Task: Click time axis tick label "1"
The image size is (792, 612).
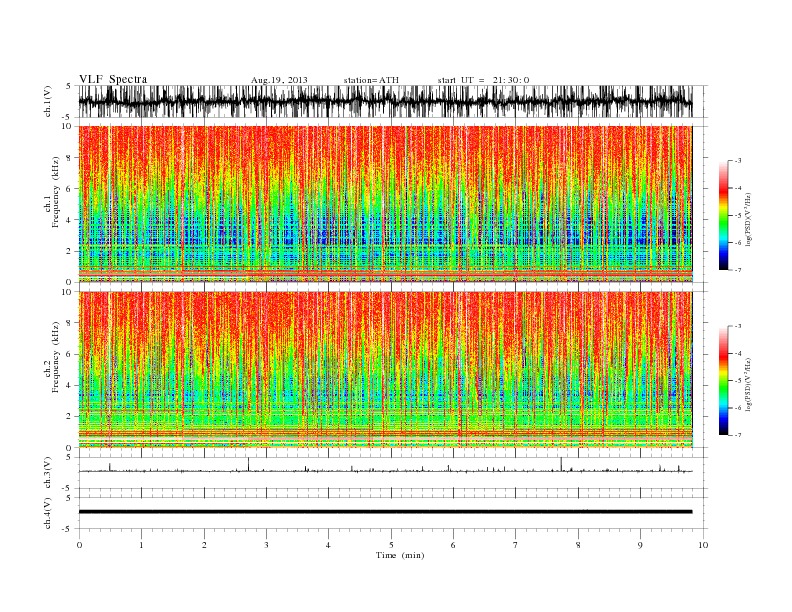Action: [x=141, y=545]
